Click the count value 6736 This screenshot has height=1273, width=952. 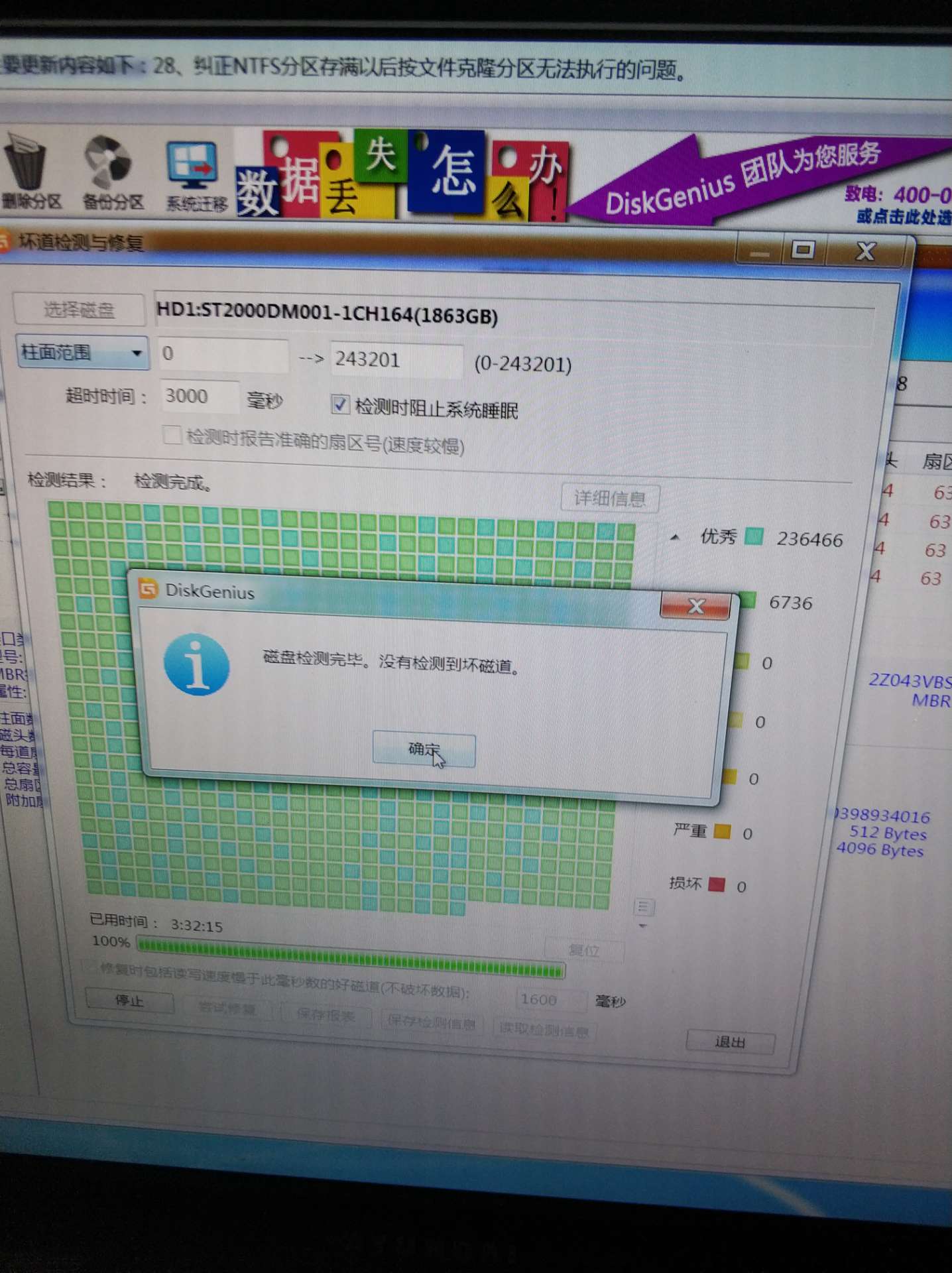(790, 603)
